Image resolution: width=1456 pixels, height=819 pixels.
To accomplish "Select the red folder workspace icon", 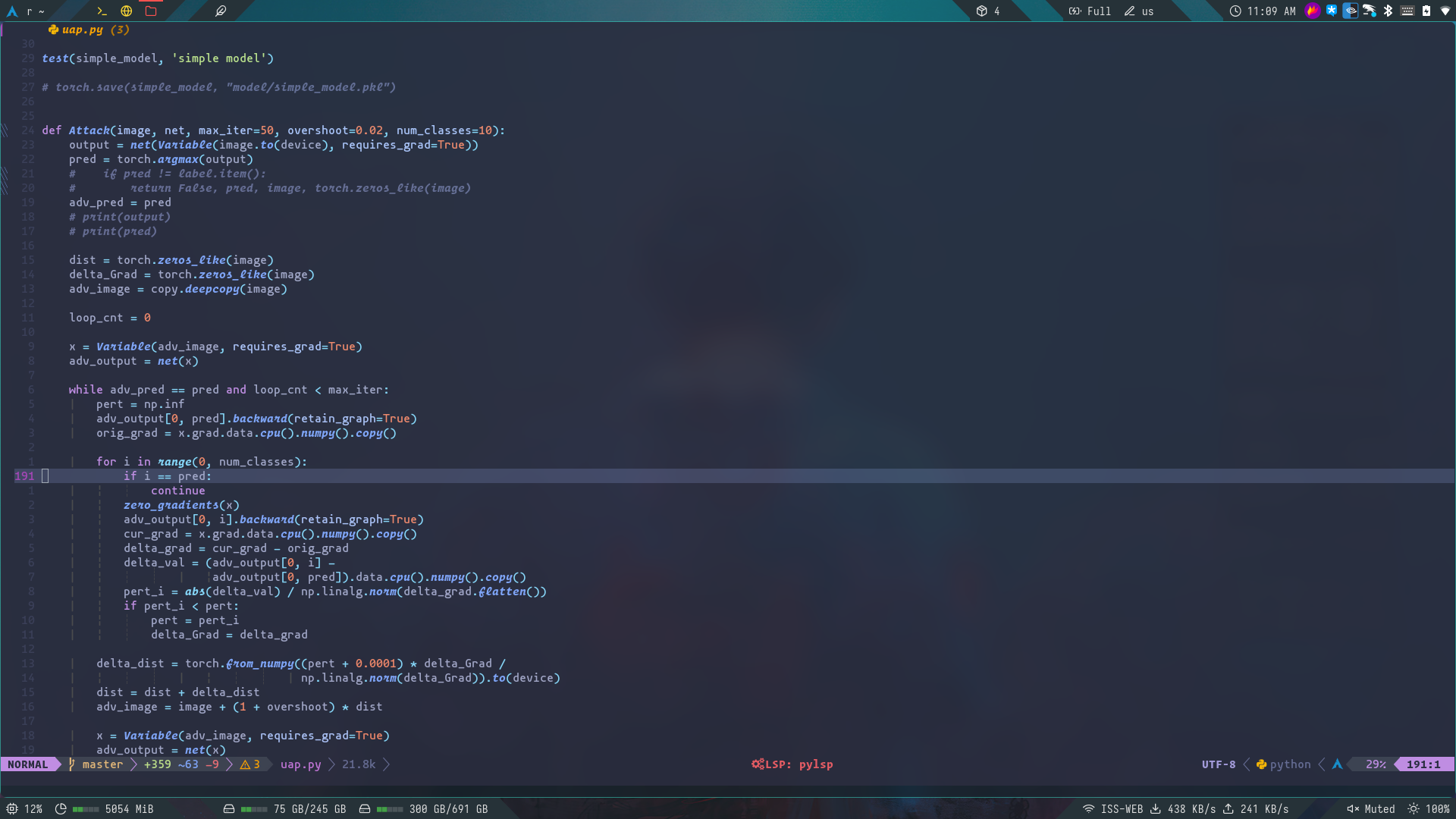I will (x=151, y=11).
